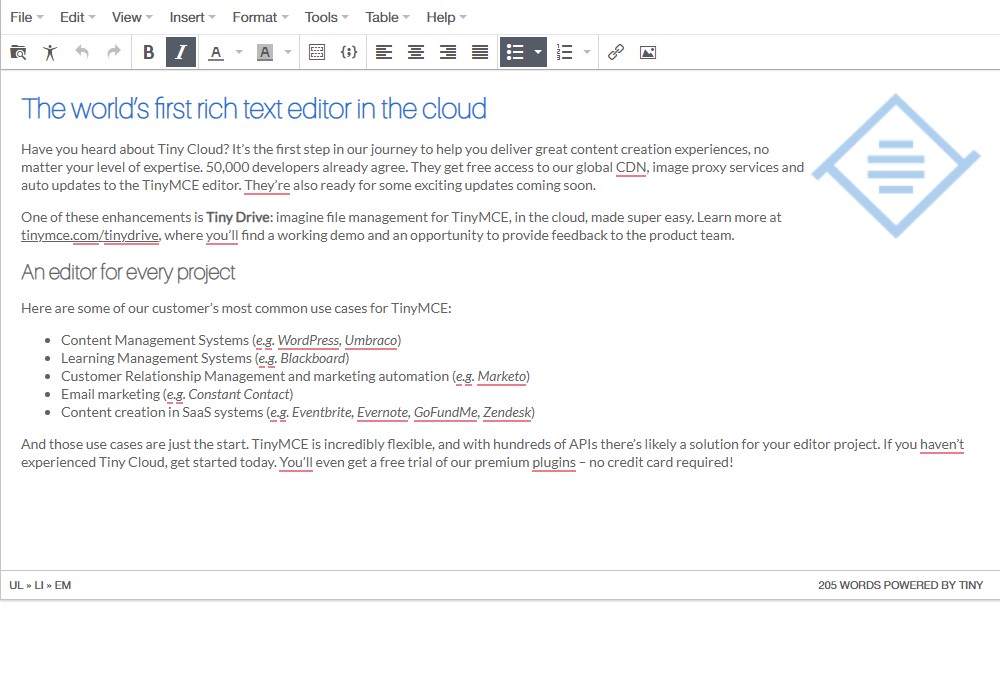Place cursor in 'Learning Management Systems' list item

(156, 358)
